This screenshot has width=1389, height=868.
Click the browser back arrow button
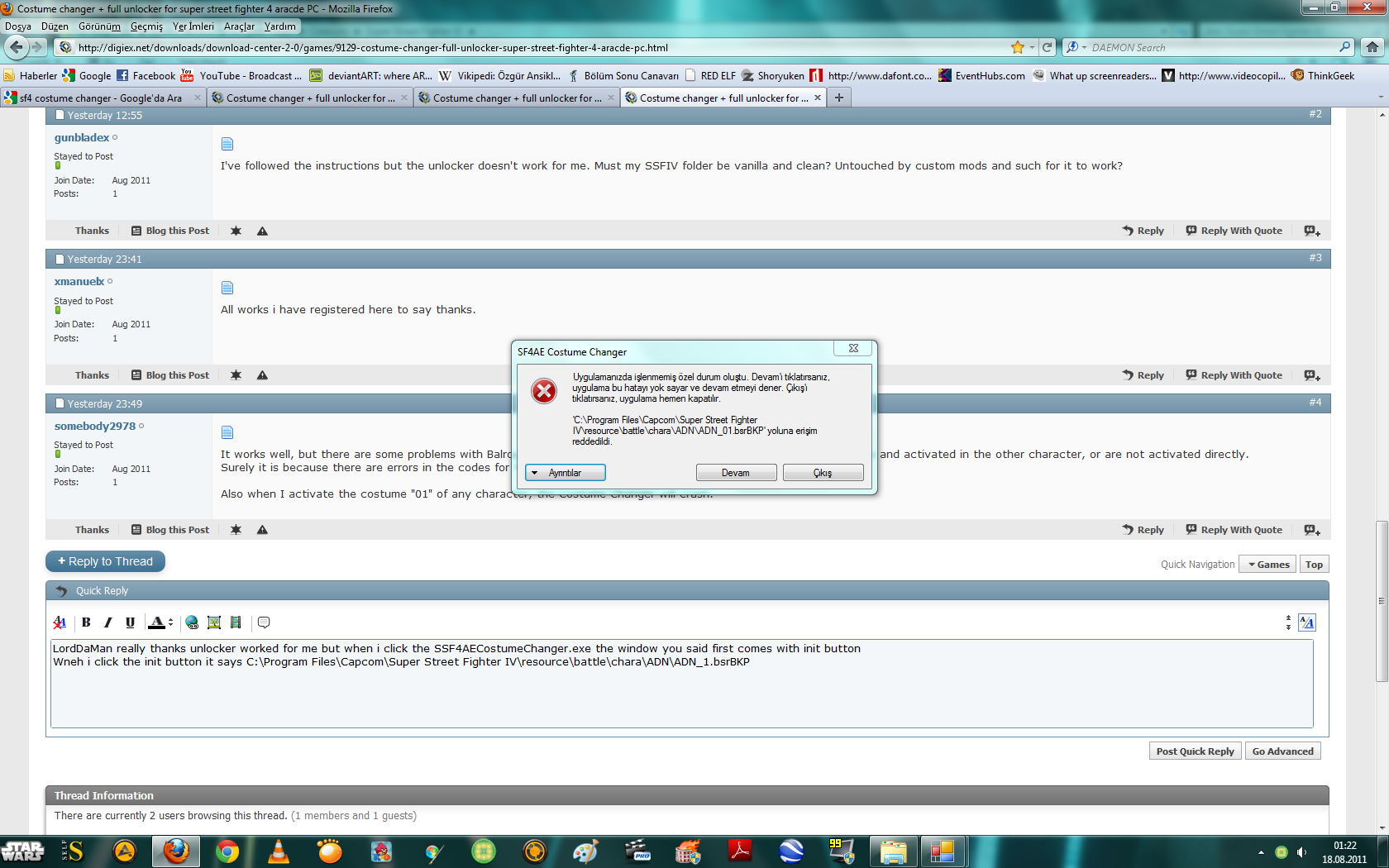pos(16,47)
